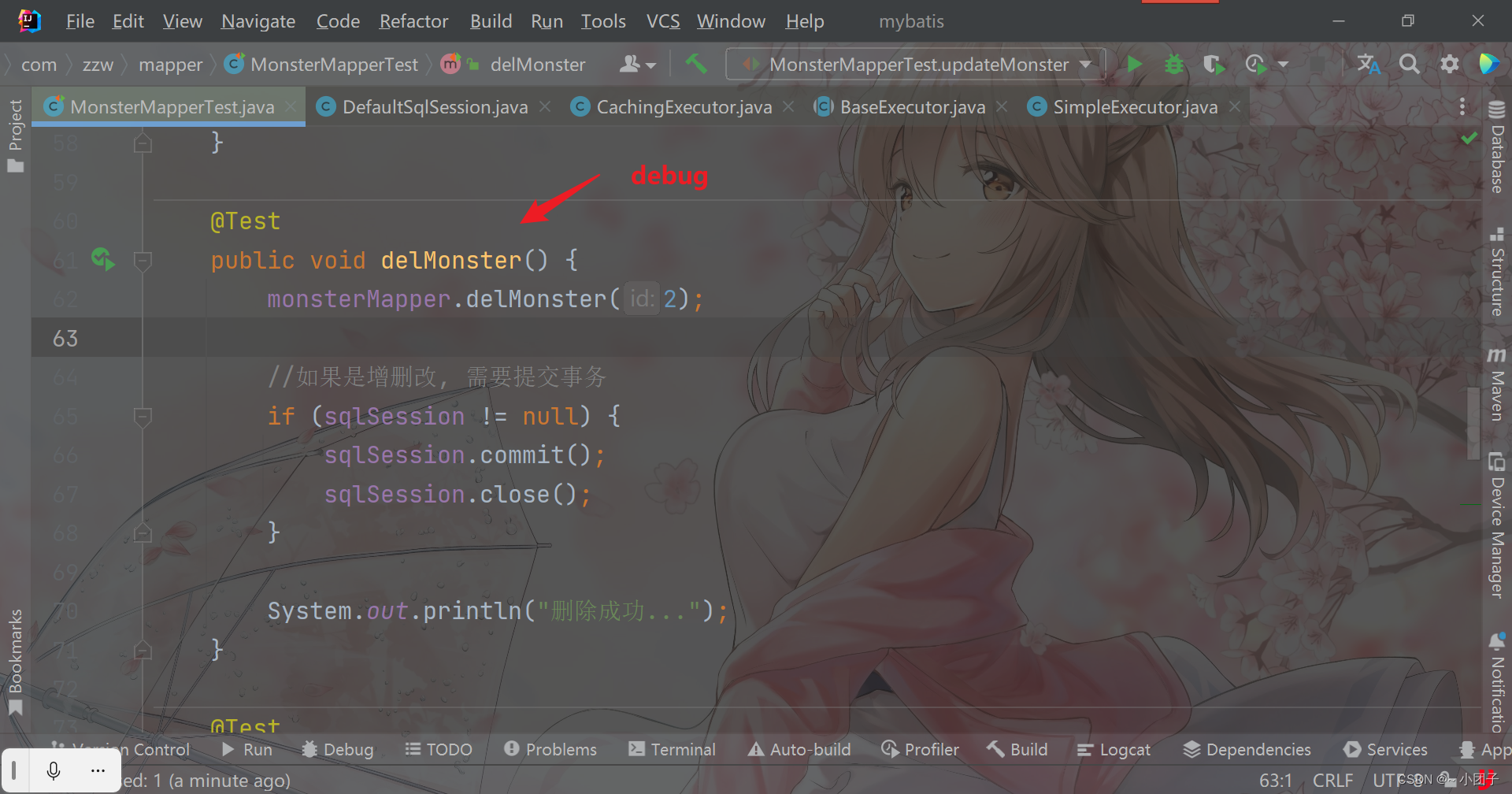Toggle the Project tool window
The width and height of the screenshot is (1512, 794).
coord(15,135)
